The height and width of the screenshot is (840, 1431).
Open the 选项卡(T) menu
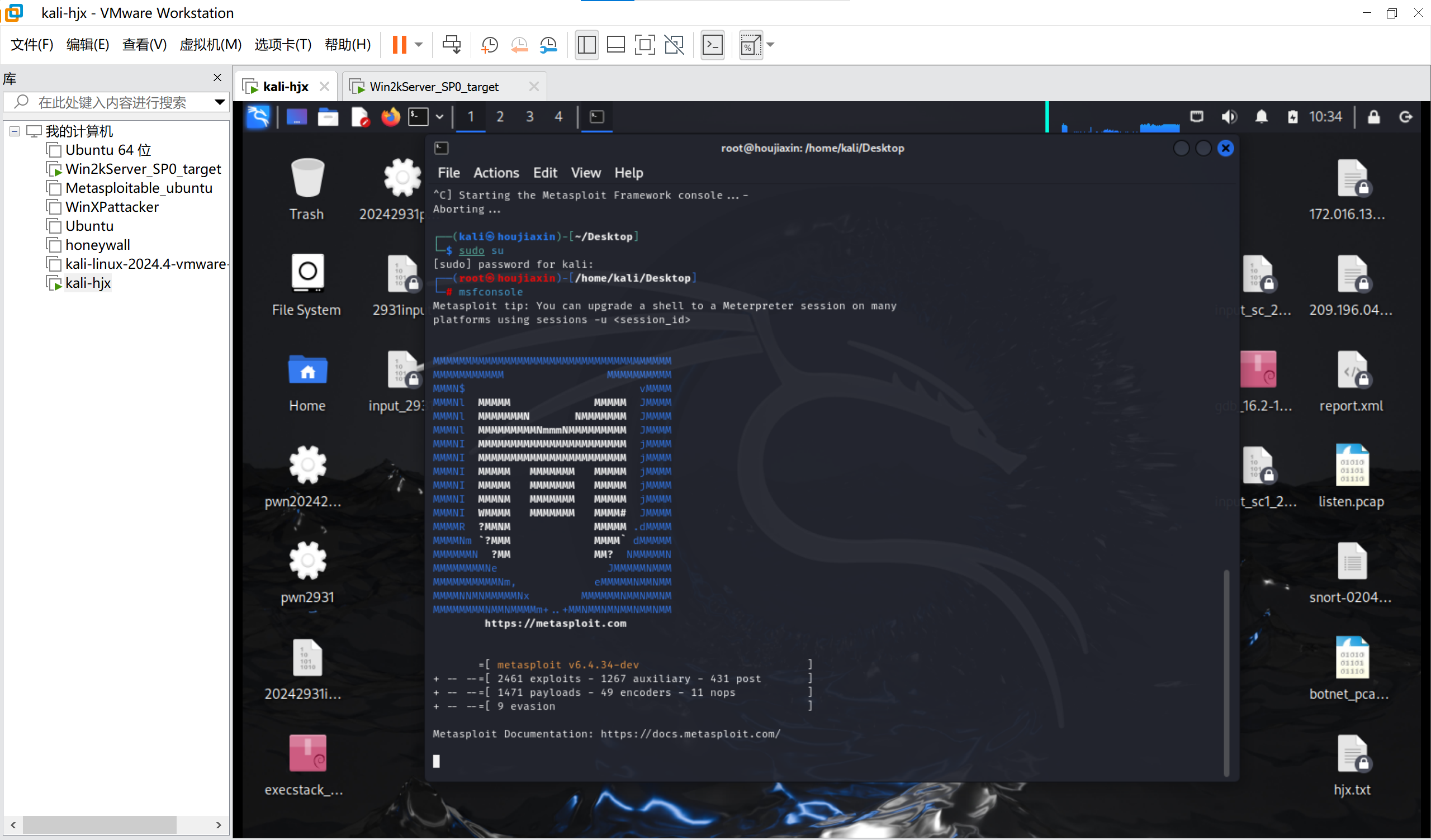283,44
